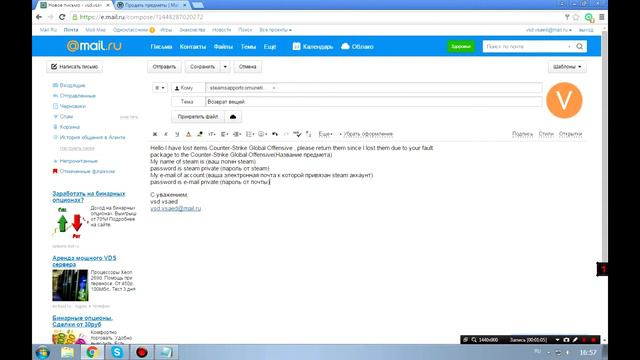Open the font size dropdown
The width and height of the screenshot is (640, 360).
click(211, 134)
